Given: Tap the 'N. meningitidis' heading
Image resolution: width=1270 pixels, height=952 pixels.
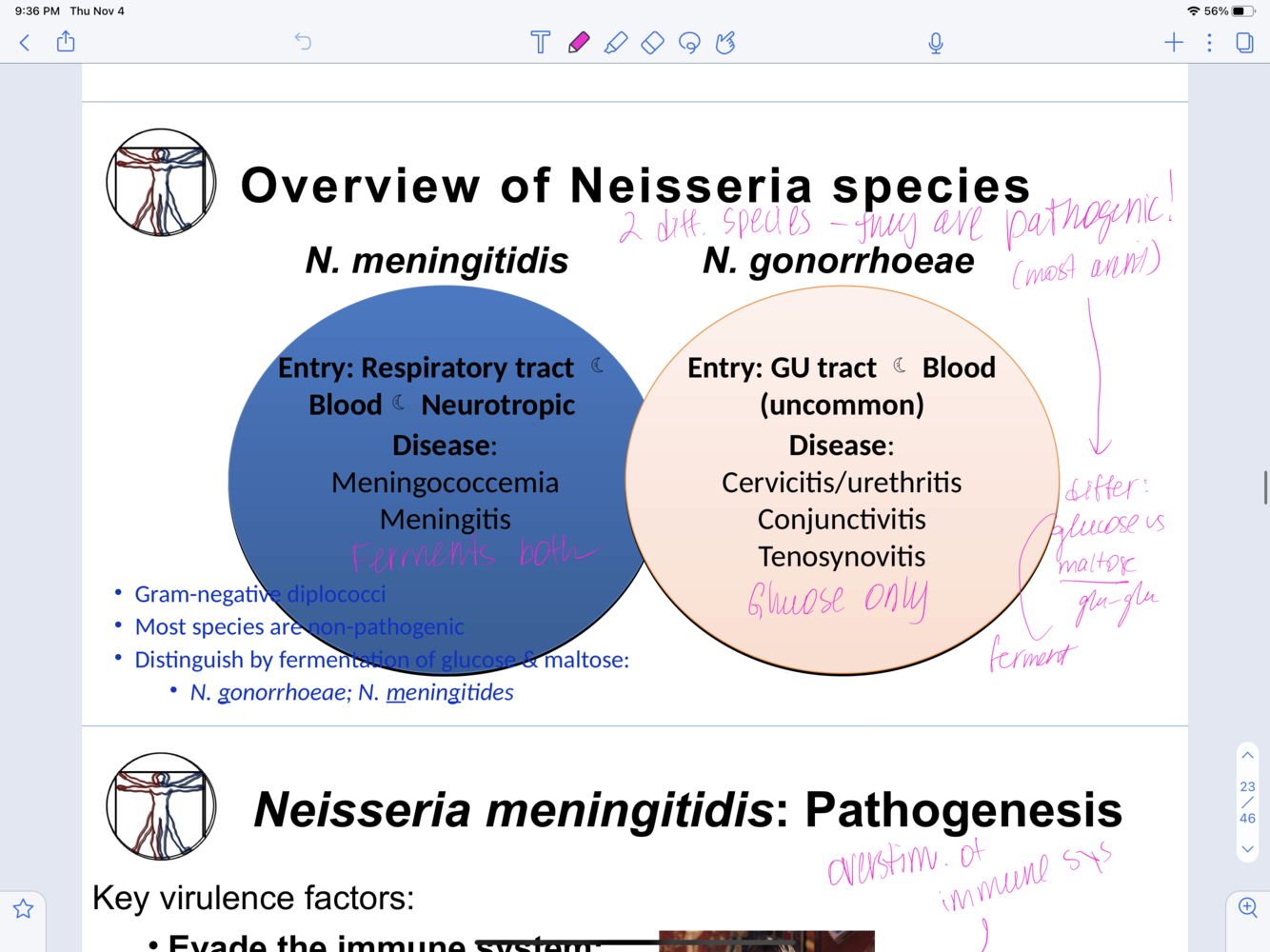Looking at the screenshot, I should click(x=437, y=260).
